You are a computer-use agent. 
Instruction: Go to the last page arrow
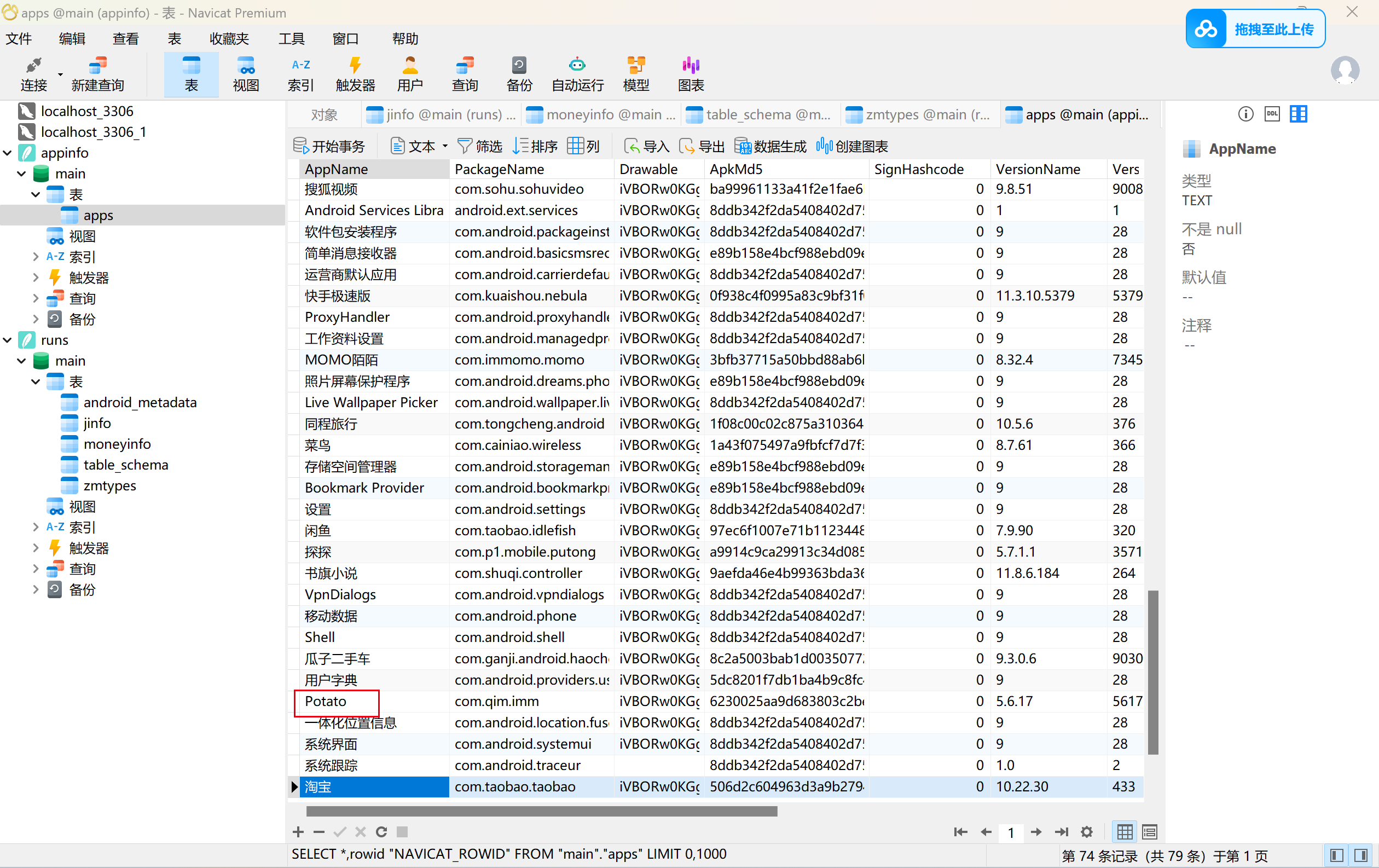click(x=1061, y=831)
